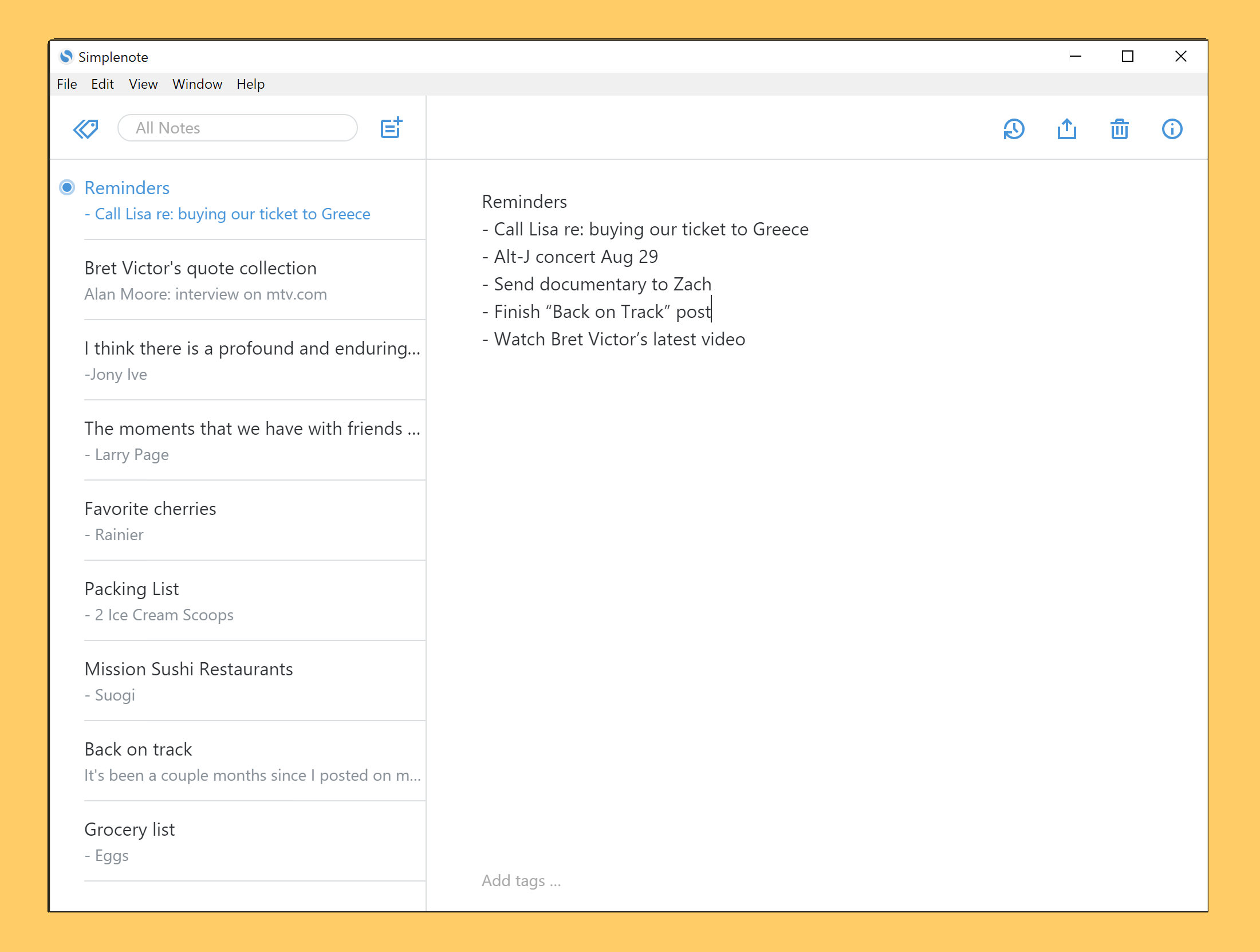Select Bret Victor's quote collection note

click(x=252, y=280)
